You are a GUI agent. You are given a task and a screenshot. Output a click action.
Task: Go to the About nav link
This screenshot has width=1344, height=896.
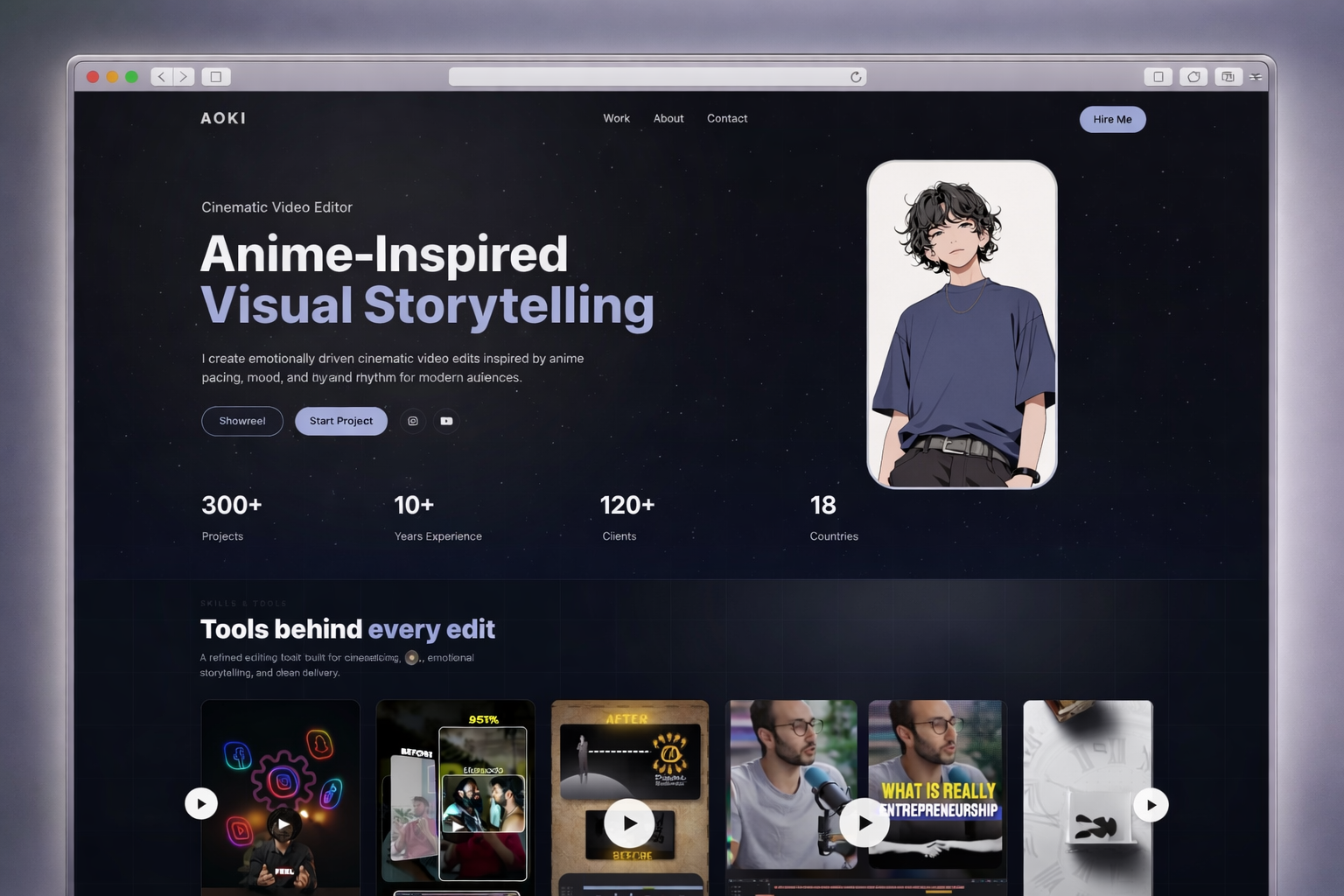pyautogui.click(x=668, y=118)
